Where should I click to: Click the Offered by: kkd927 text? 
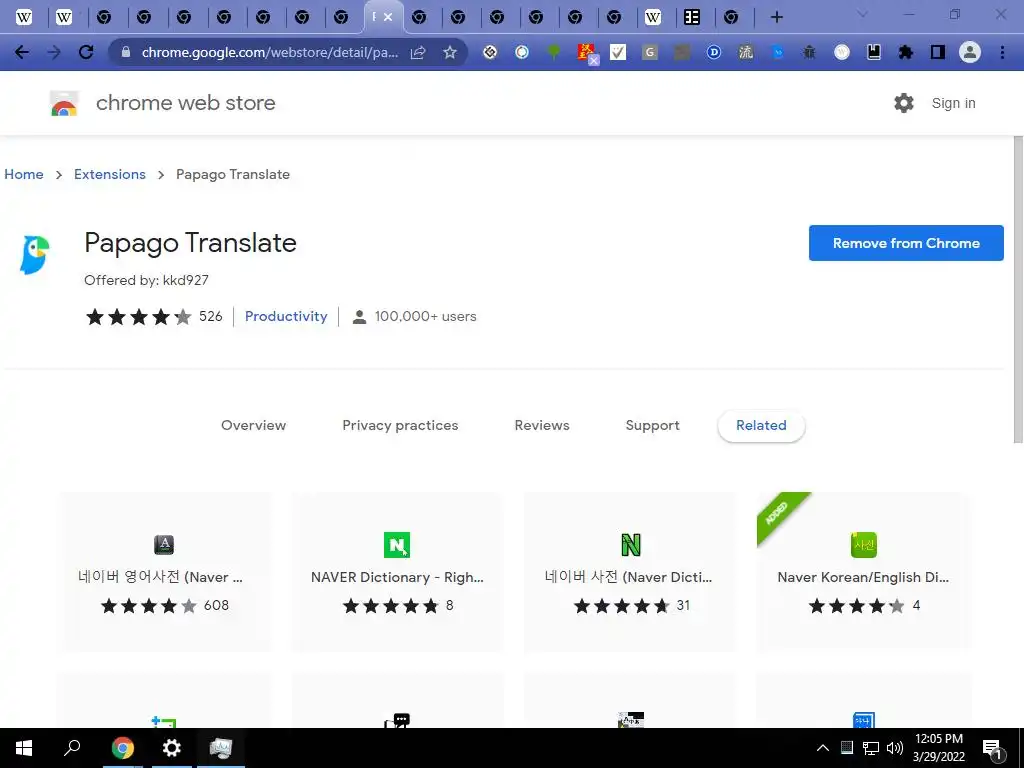[146, 280]
